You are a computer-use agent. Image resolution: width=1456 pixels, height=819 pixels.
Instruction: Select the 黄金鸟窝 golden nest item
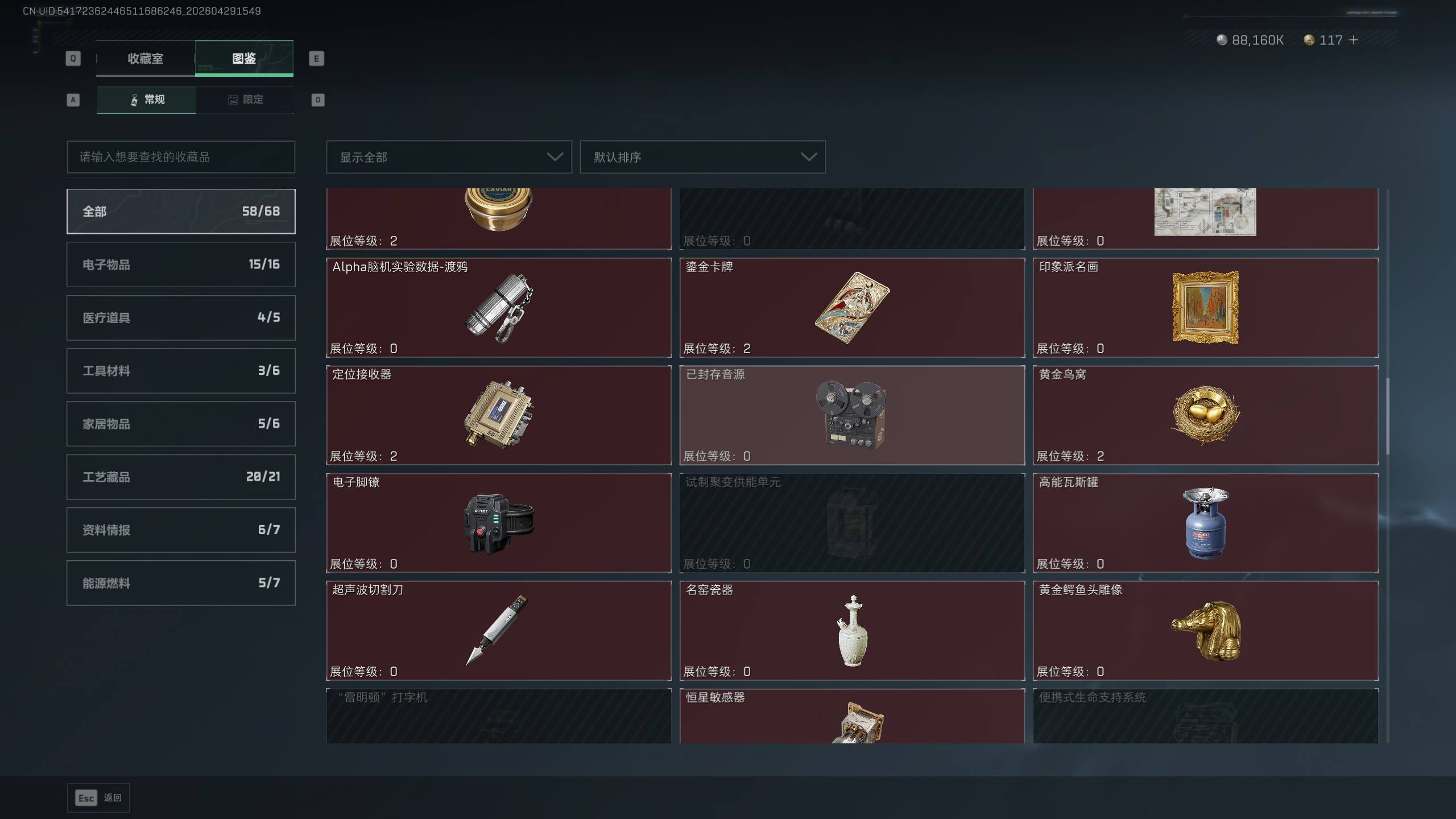pyautogui.click(x=1205, y=415)
